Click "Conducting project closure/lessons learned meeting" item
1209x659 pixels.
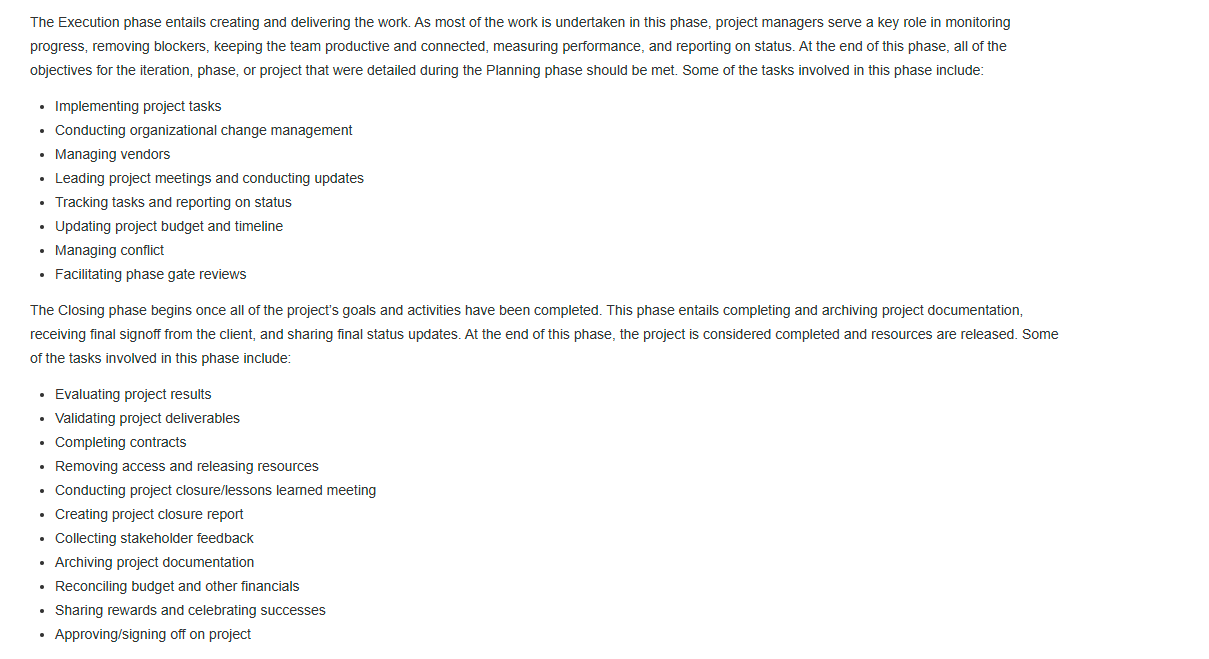coord(215,490)
